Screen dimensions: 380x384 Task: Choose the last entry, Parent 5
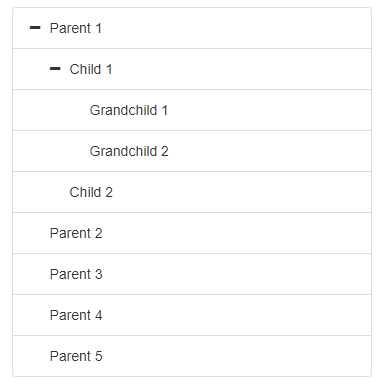click(192, 356)
